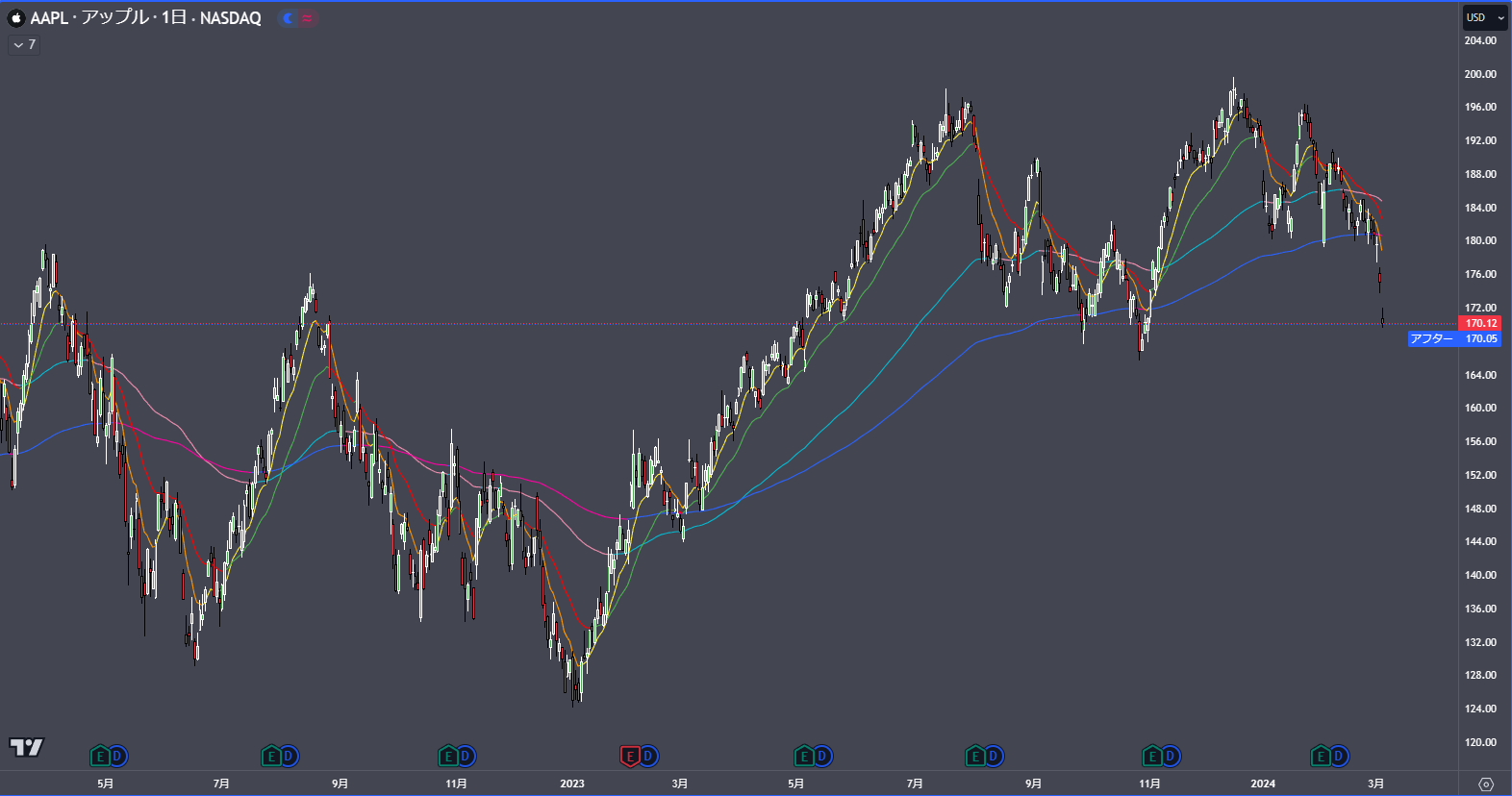Click the TradingView logo in chart corner
The width and height of the screenshot is (1512, 796).
(27, 747)
